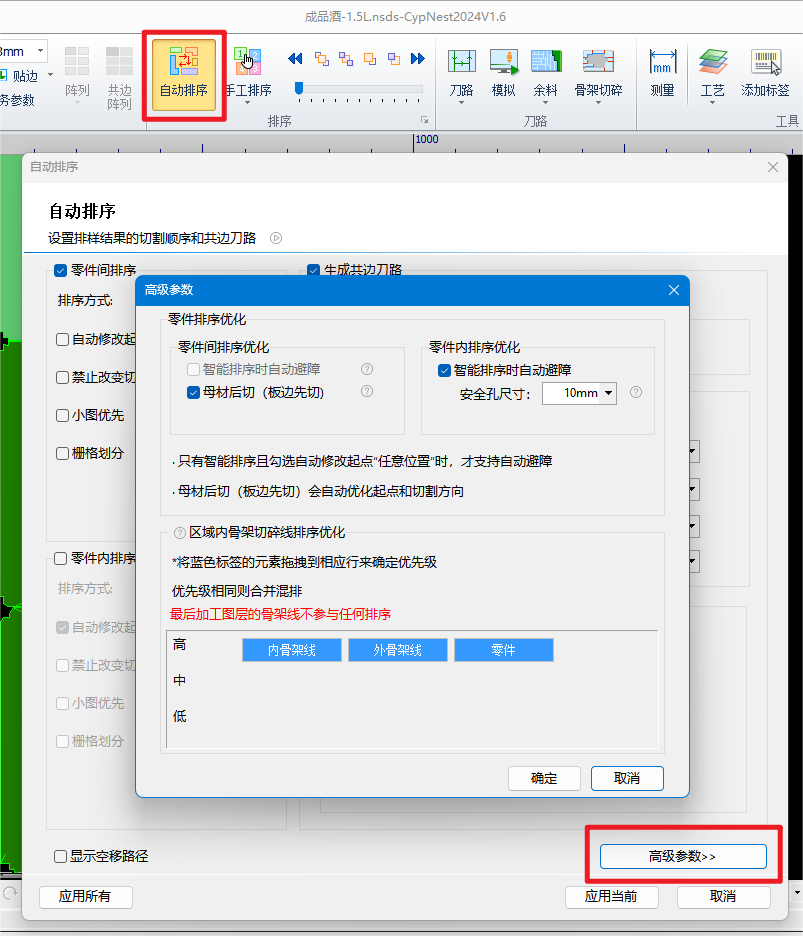Expand the 贴边 dropdown arrow
Image resolution: width=803 pixels, height=936 pixels.
(50, 75)
